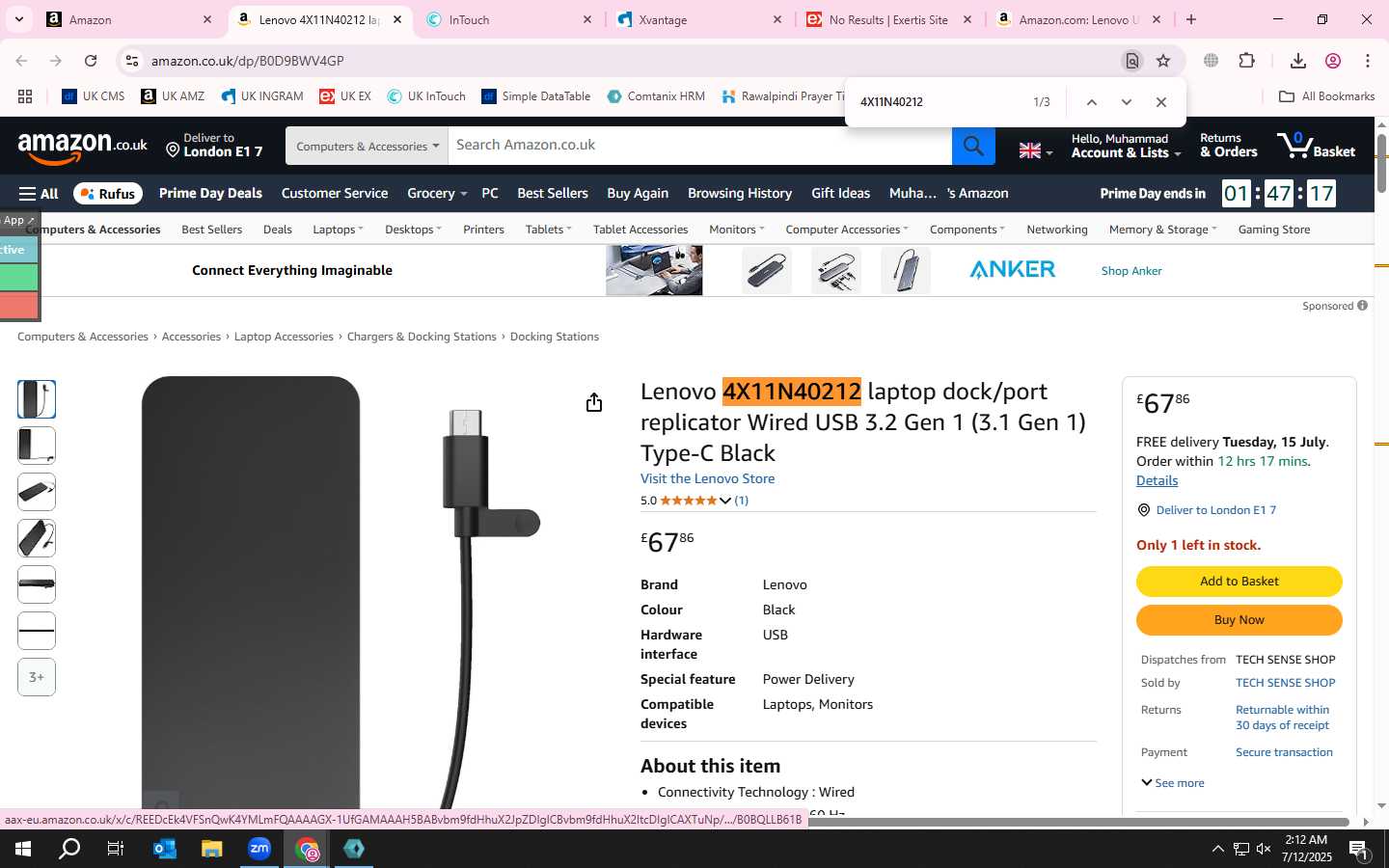Open the apps grid in bookmarks bar
Screen dimensions: 1389x868
(x=25, y=96)
